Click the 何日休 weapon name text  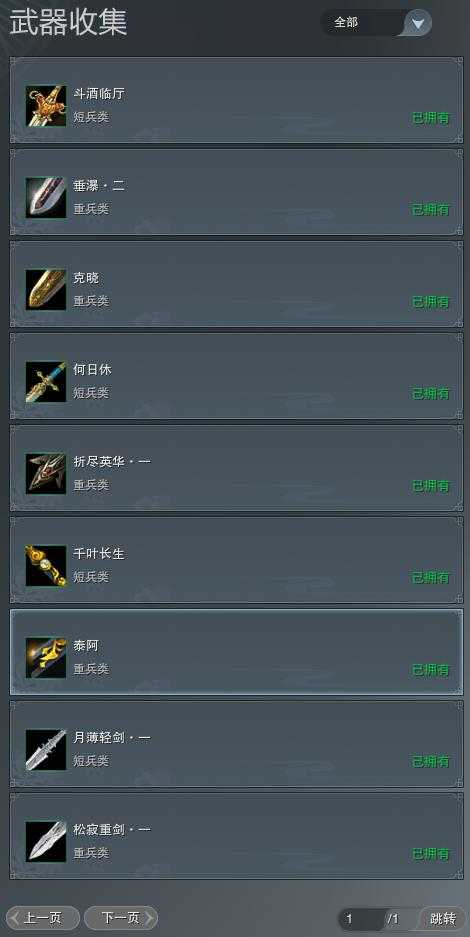92,370
